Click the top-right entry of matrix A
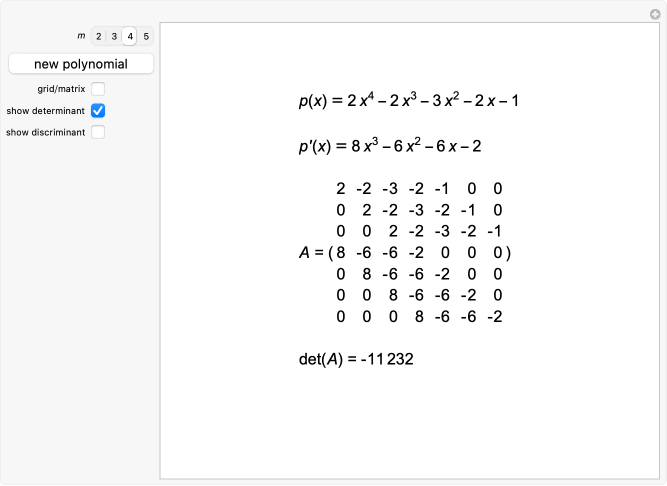Image resolution: width=667 pixels, height=486 pixels. (497, 189)
